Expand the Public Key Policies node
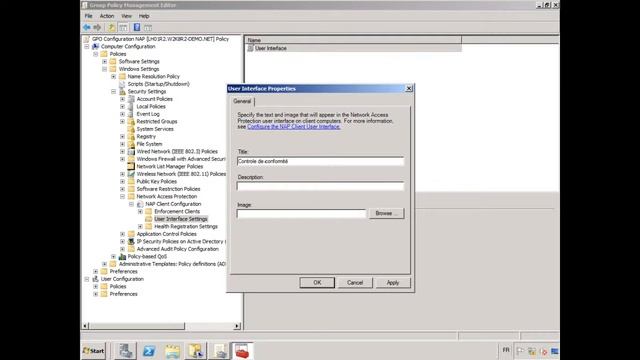Viewport: 640px width, 360px height. [122, 181]
